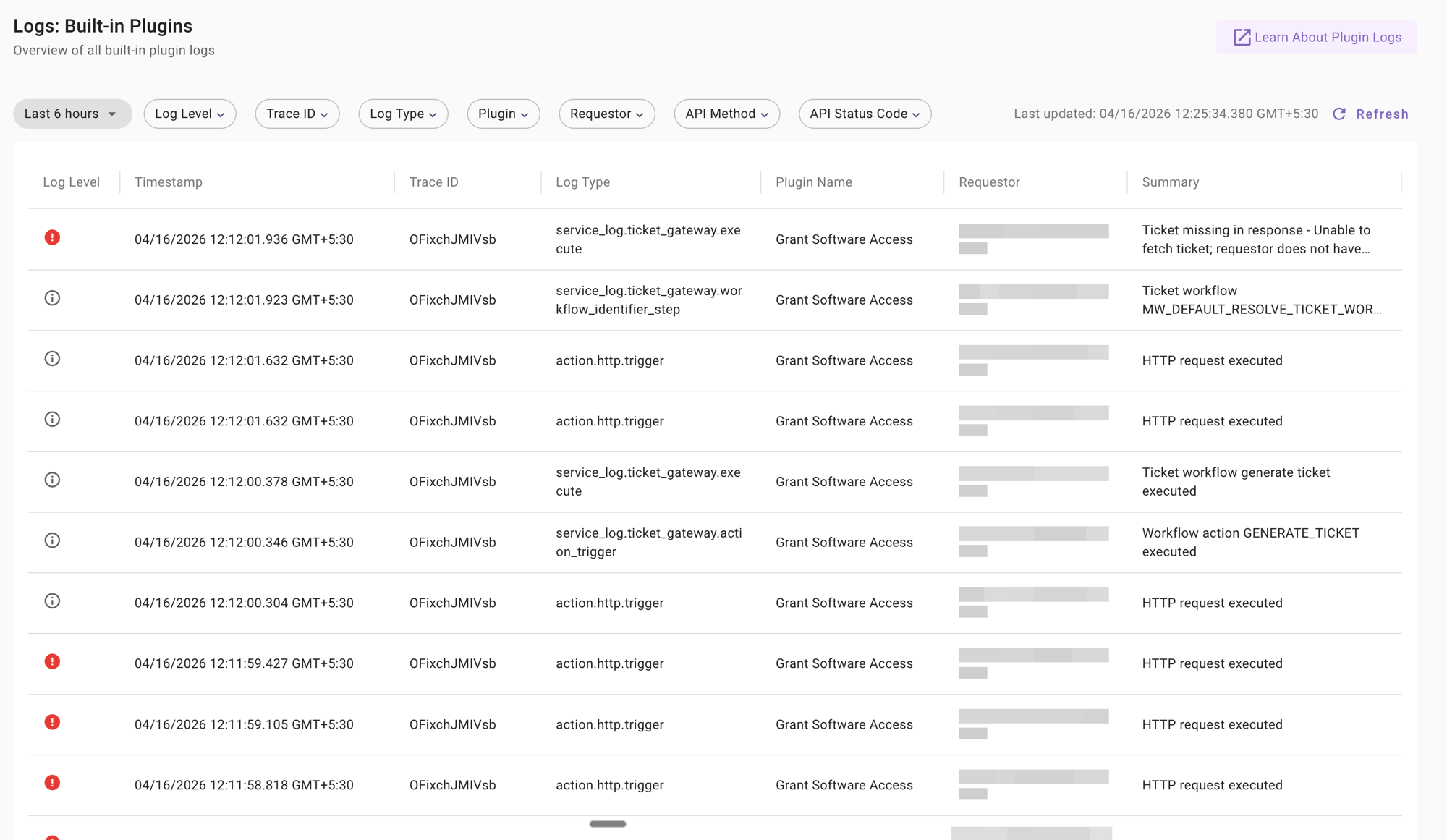This screenshot has width=1447, height=840.
Task: Click the info icon beside the 12:12:00.304 entry
Action: (x=52, y=601)
